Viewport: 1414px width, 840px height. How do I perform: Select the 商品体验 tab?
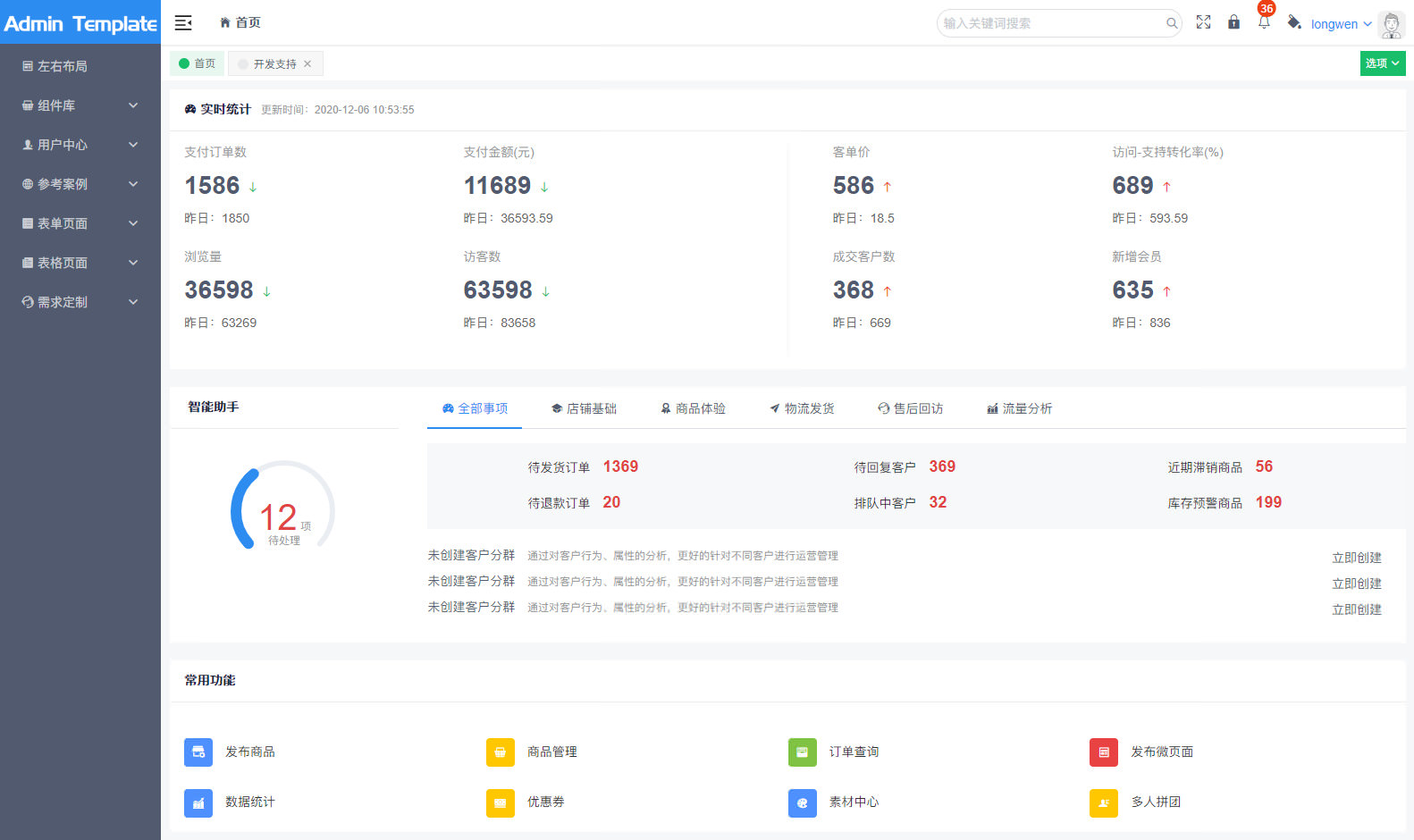pos(693,408)
